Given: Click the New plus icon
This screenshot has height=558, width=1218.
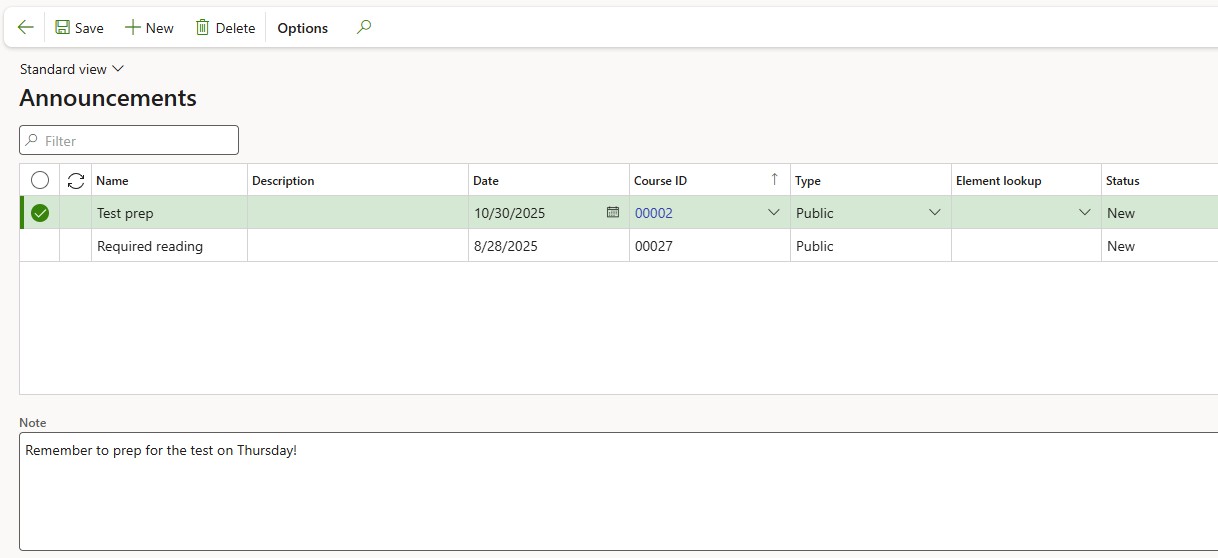Looking at the screenshot, I should [x=132, y=28].
